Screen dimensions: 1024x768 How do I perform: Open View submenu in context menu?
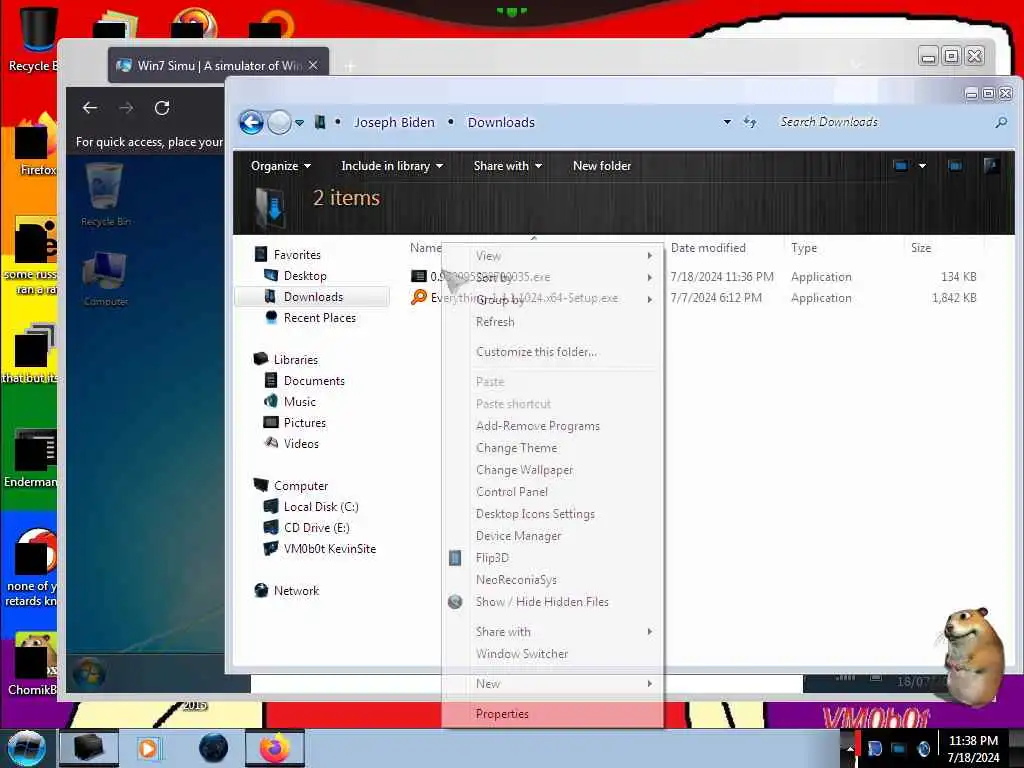tap(552, 256)
